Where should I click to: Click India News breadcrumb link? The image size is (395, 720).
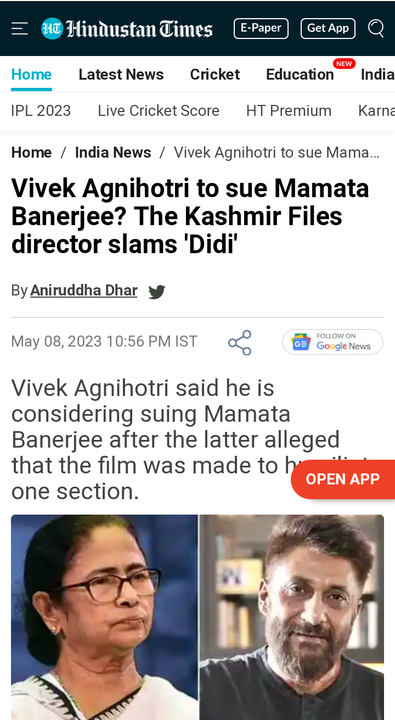pyautogui.click(x=113, y=152)
